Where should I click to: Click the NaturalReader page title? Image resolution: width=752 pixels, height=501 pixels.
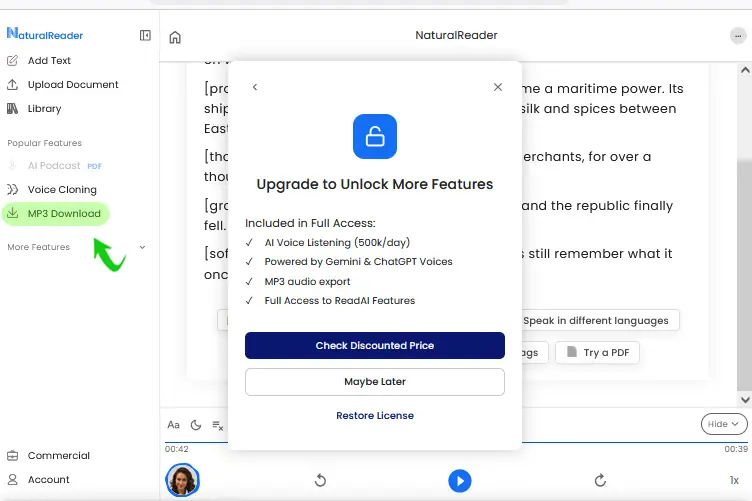[x=456, y=35]
